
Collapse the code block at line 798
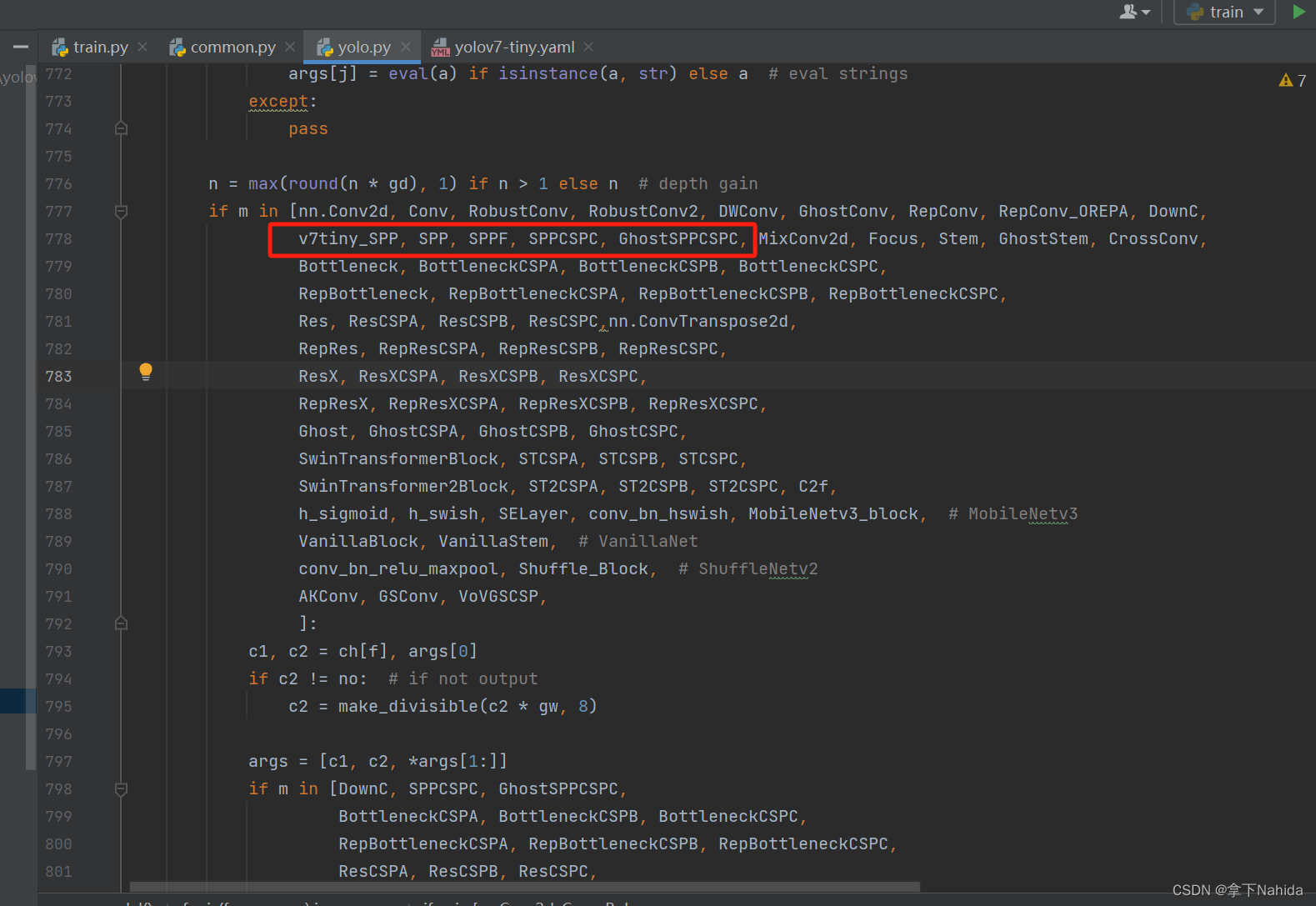click(121, 788)
